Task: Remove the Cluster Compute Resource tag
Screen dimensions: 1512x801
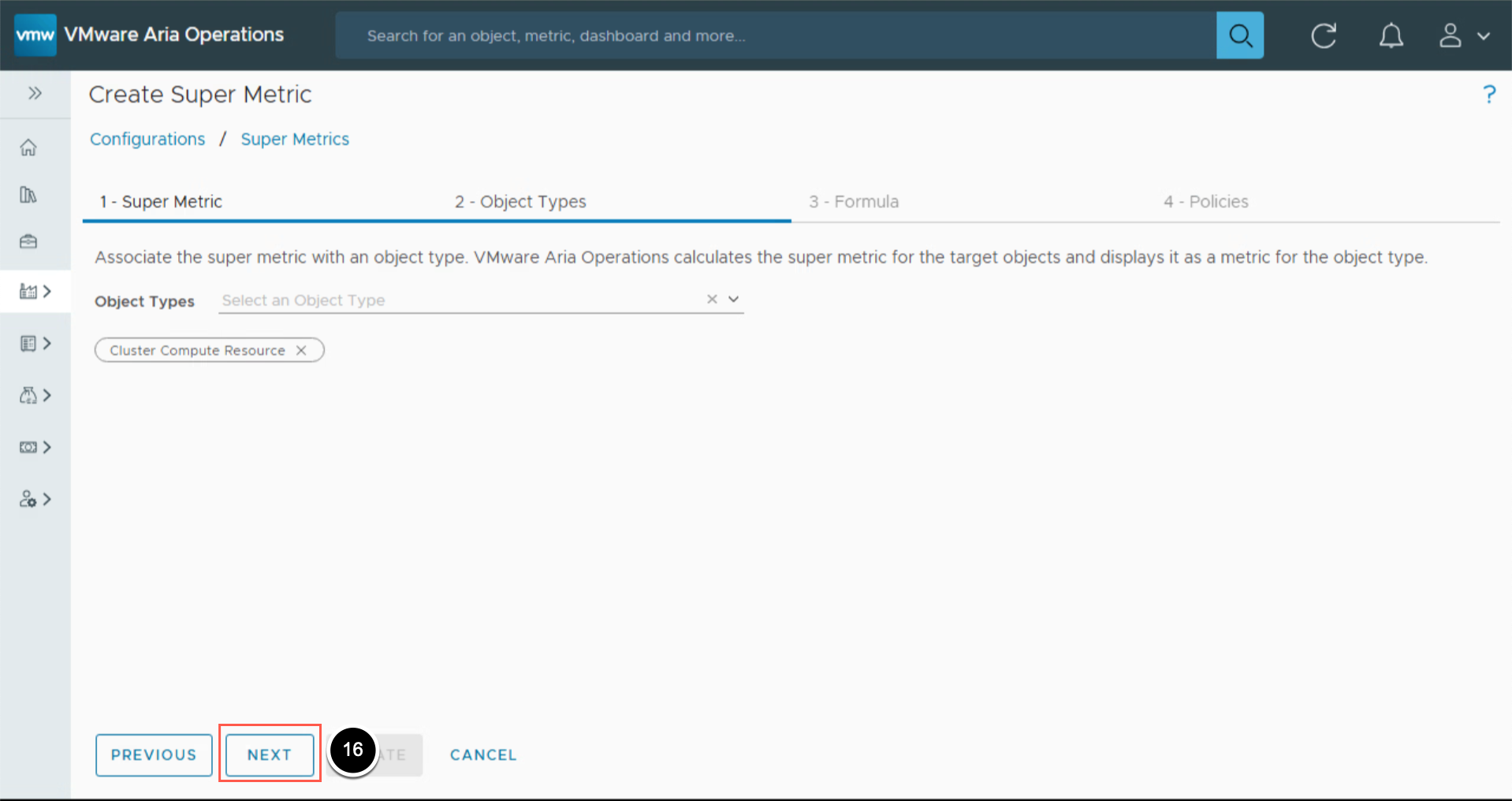Action: pos(301,351)
